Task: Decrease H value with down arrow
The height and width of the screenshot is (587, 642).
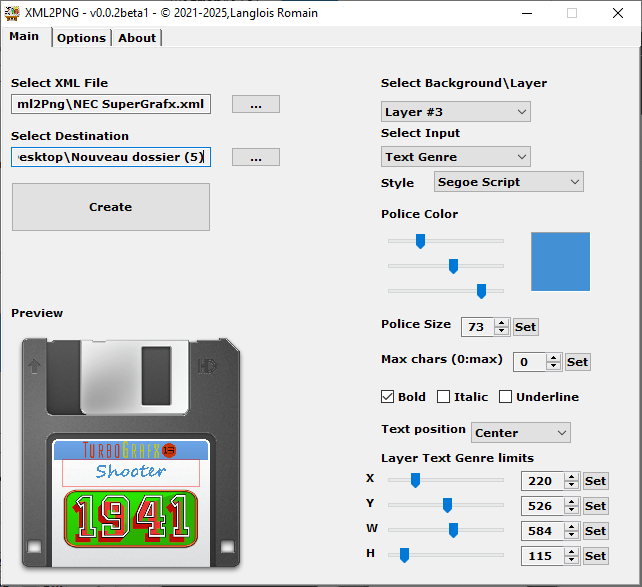Action: [x=572, y=560]
